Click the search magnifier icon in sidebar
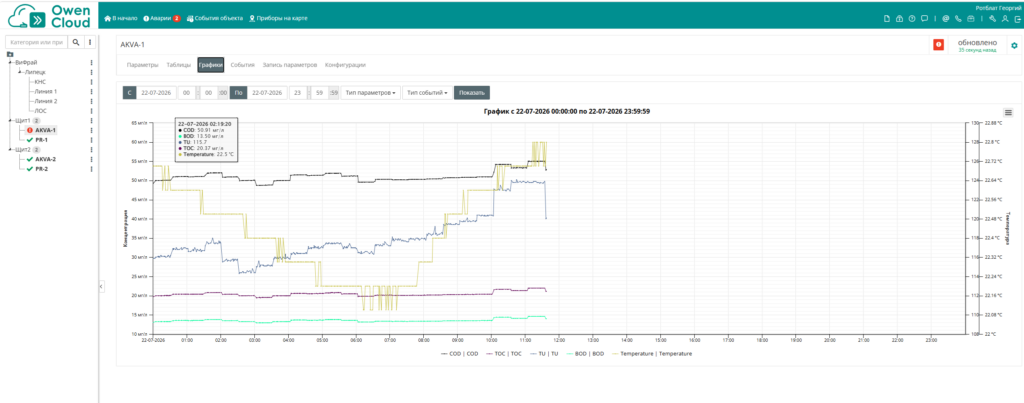1024x403 pixels. (76, 42)
